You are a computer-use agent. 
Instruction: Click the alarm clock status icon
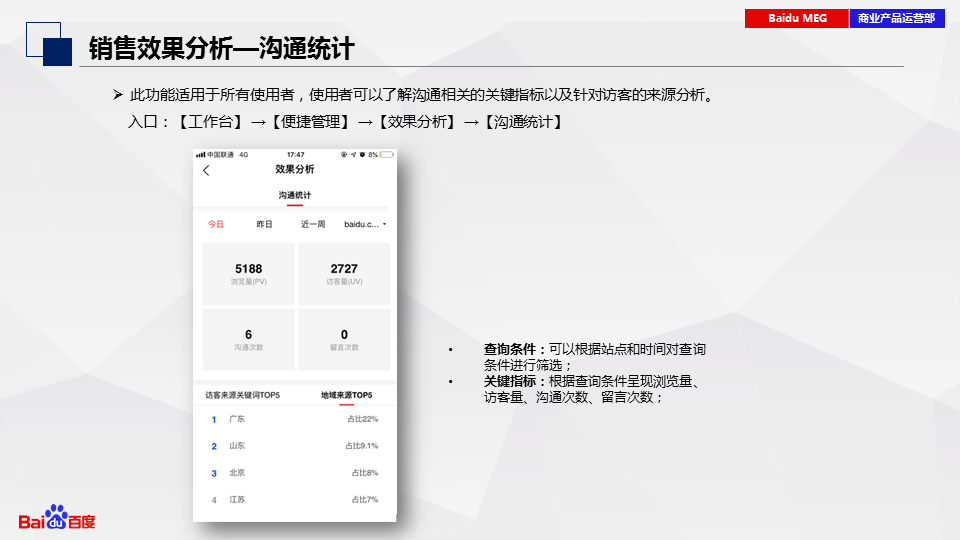361,155
